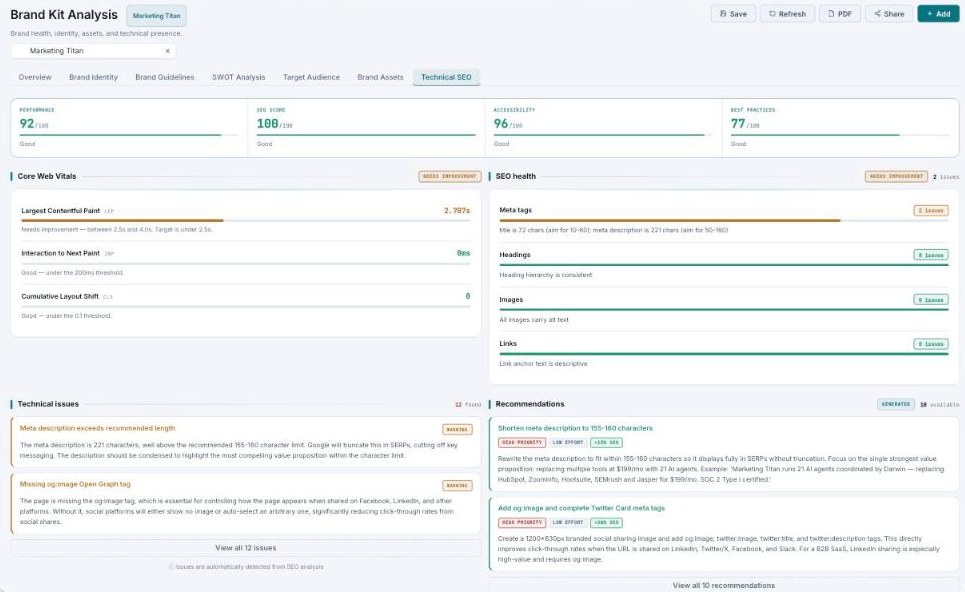Screen dimensions: 965x592
Task: Click the info icon beside the auto-detected issues note
Action: [x=171, y=567]
